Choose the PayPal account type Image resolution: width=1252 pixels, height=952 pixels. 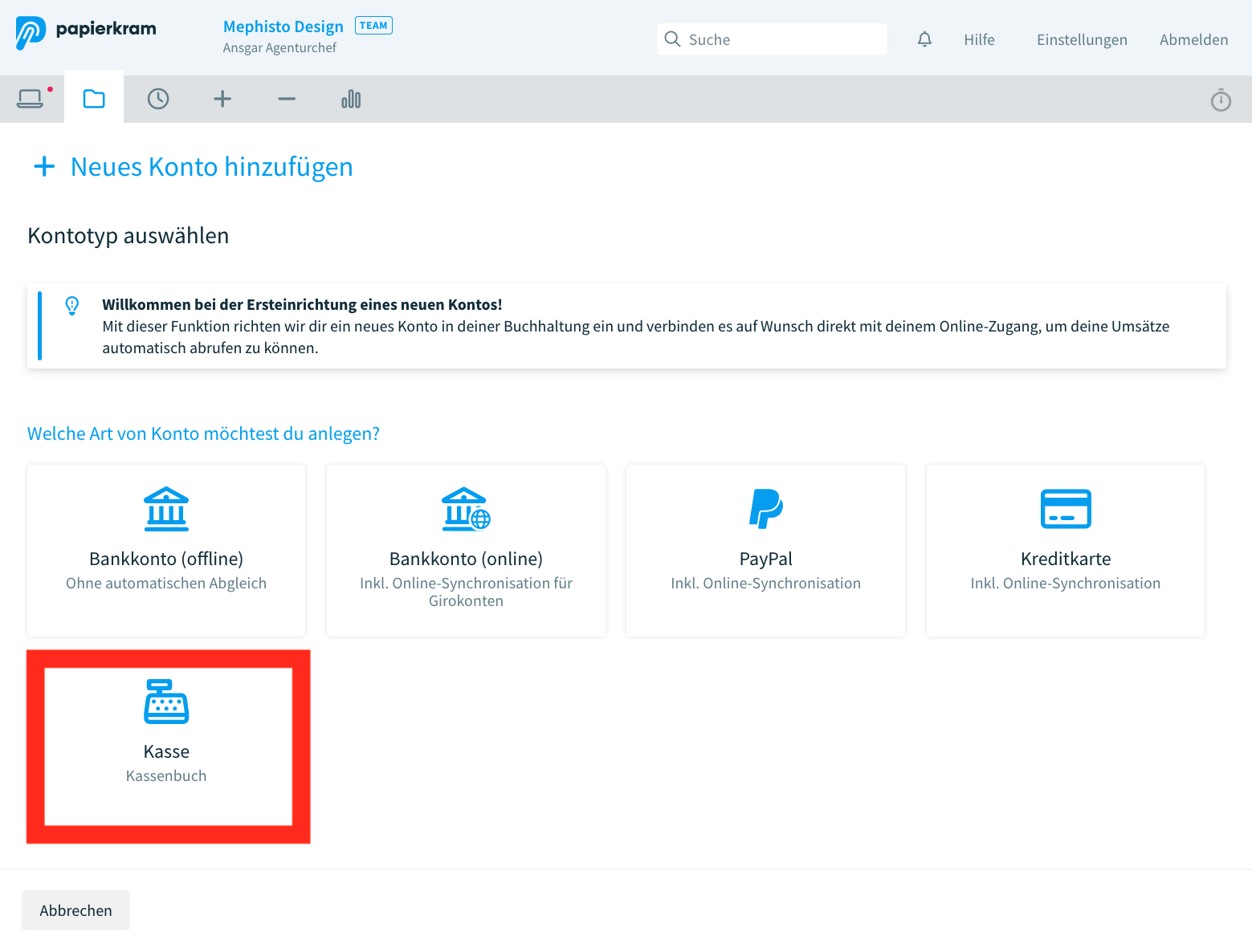[x=765, y=551]
